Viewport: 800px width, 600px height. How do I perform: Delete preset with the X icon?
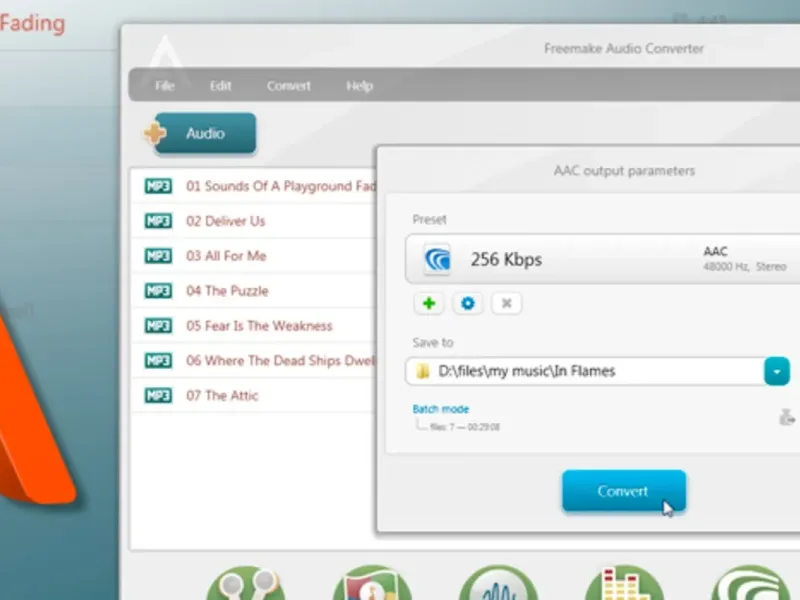click(x=506, y=304)
